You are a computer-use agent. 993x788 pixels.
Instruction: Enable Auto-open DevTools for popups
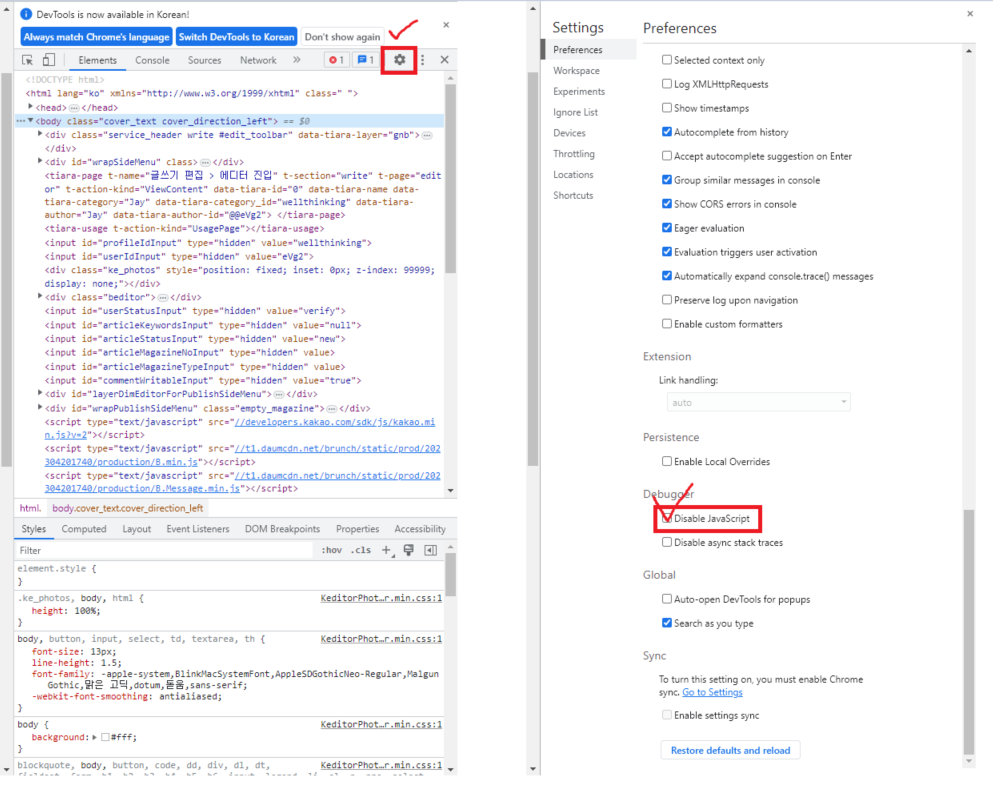[x=667, y=599]
